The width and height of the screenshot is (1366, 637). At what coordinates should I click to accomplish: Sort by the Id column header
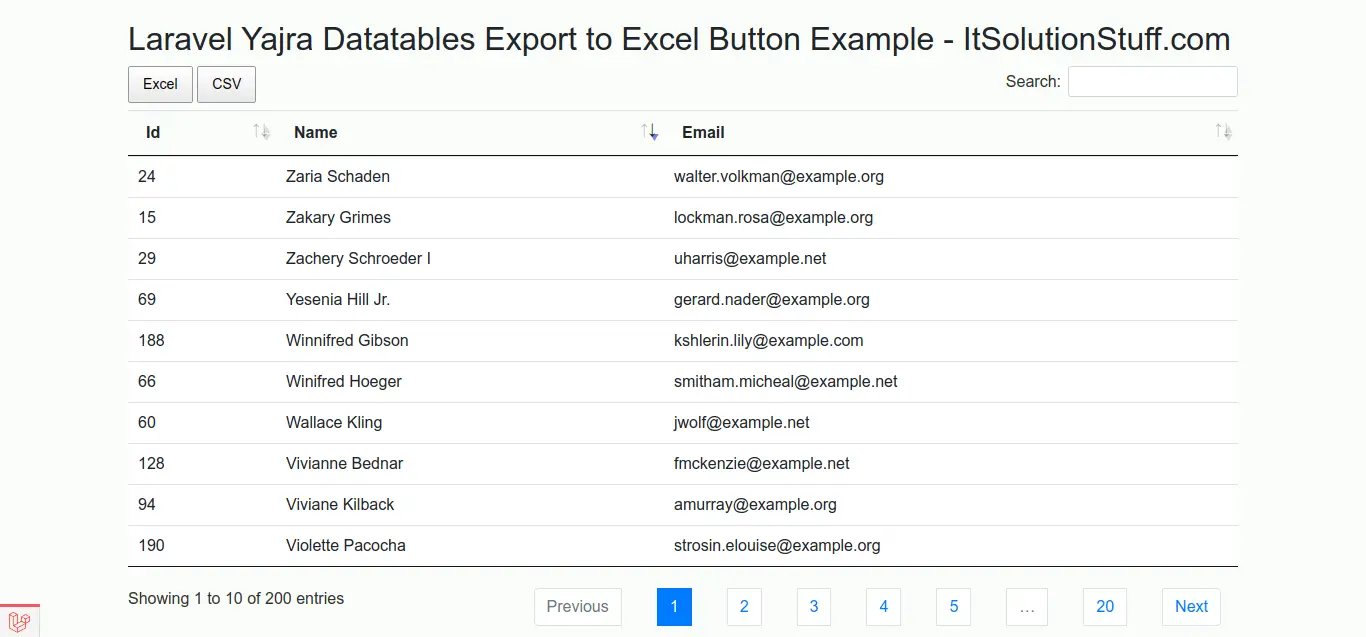pos(153,132)
